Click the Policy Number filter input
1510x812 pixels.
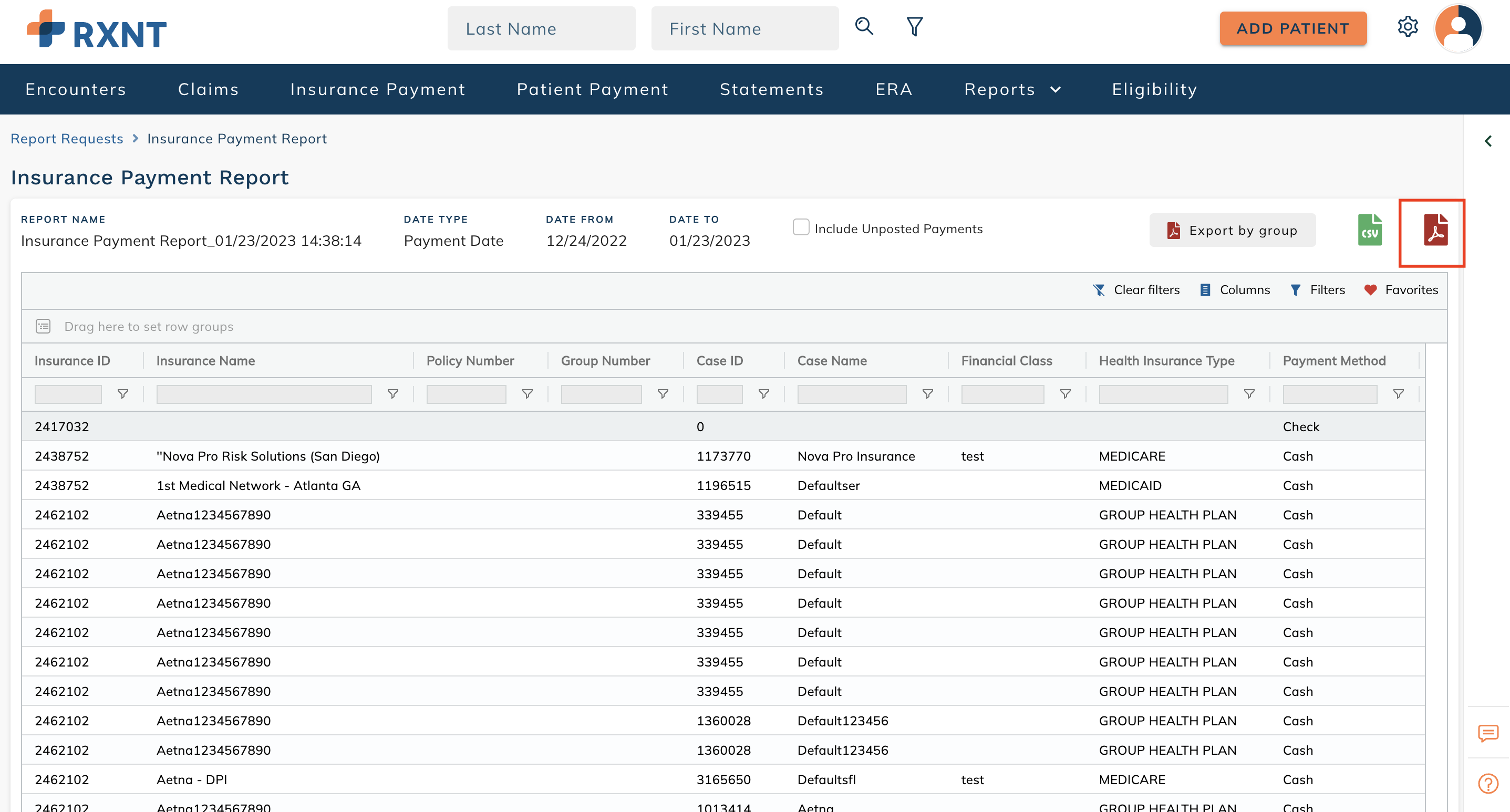point(466,394)
